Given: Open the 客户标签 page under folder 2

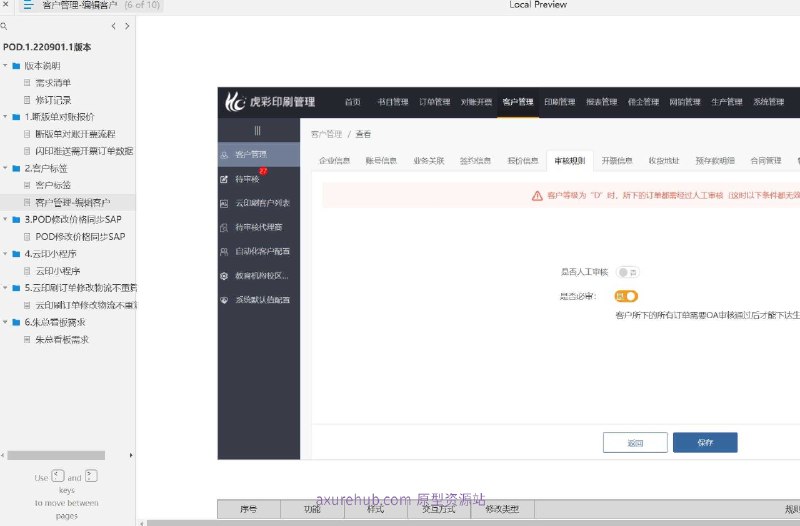Looking at the screenshot, I should [53, 185].
